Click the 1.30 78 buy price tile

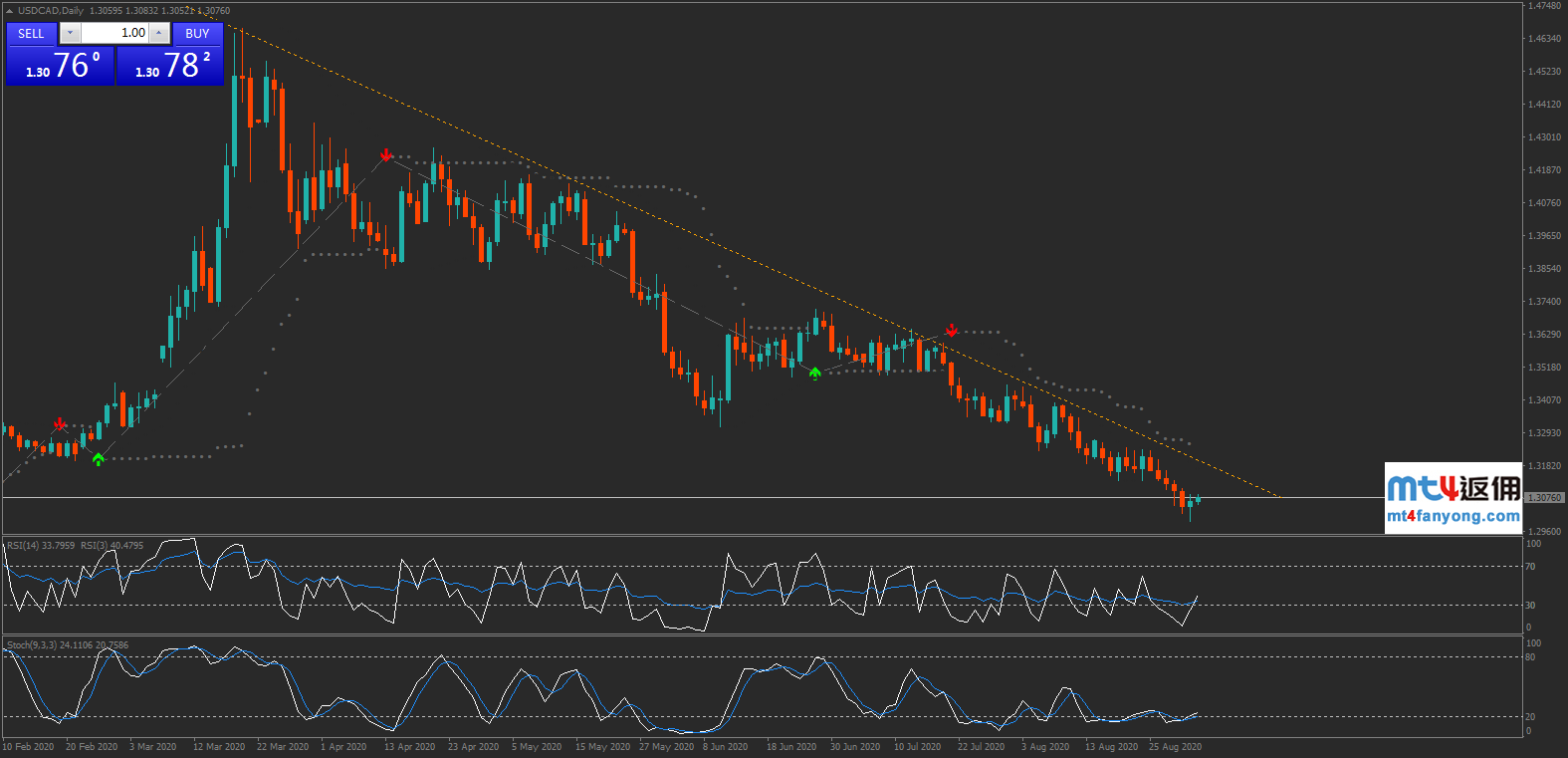pos(170,66)
